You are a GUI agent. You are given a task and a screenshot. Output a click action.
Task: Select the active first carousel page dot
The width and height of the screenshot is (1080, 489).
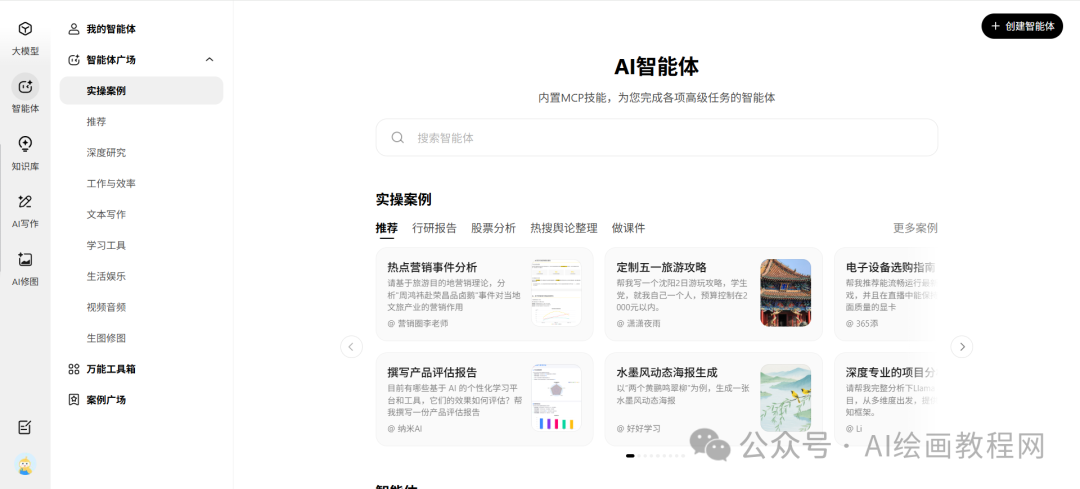630,455
